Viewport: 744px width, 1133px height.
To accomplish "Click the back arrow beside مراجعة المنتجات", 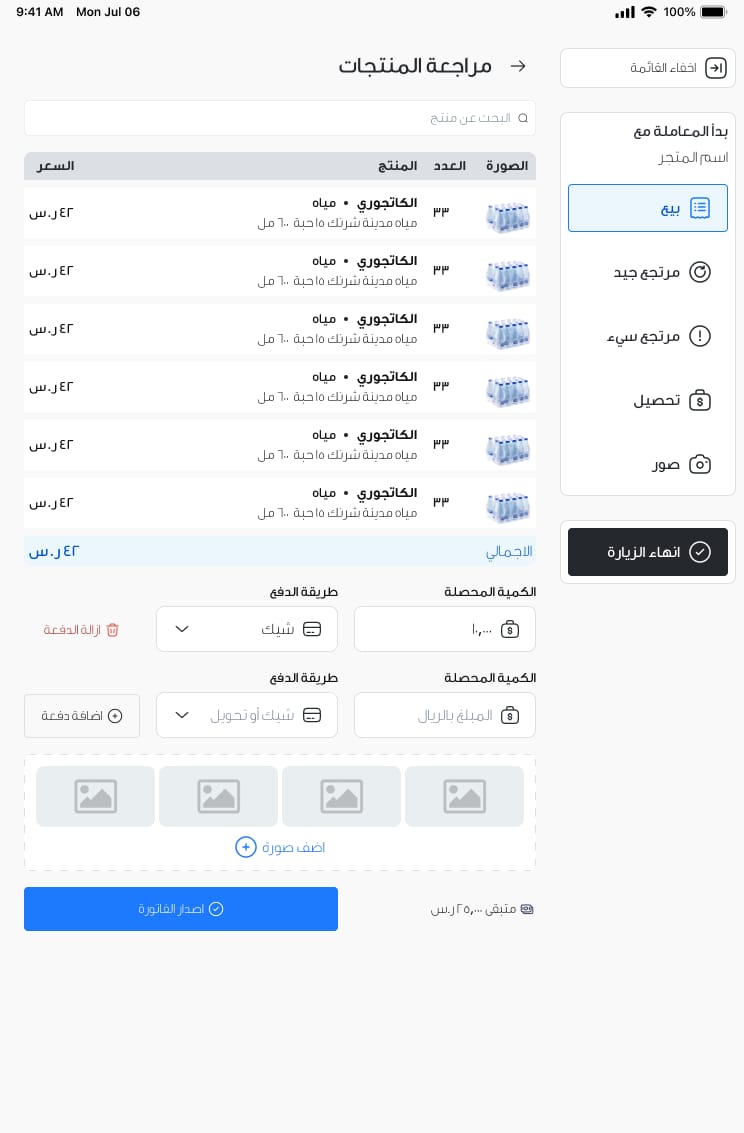I will 518,66.
